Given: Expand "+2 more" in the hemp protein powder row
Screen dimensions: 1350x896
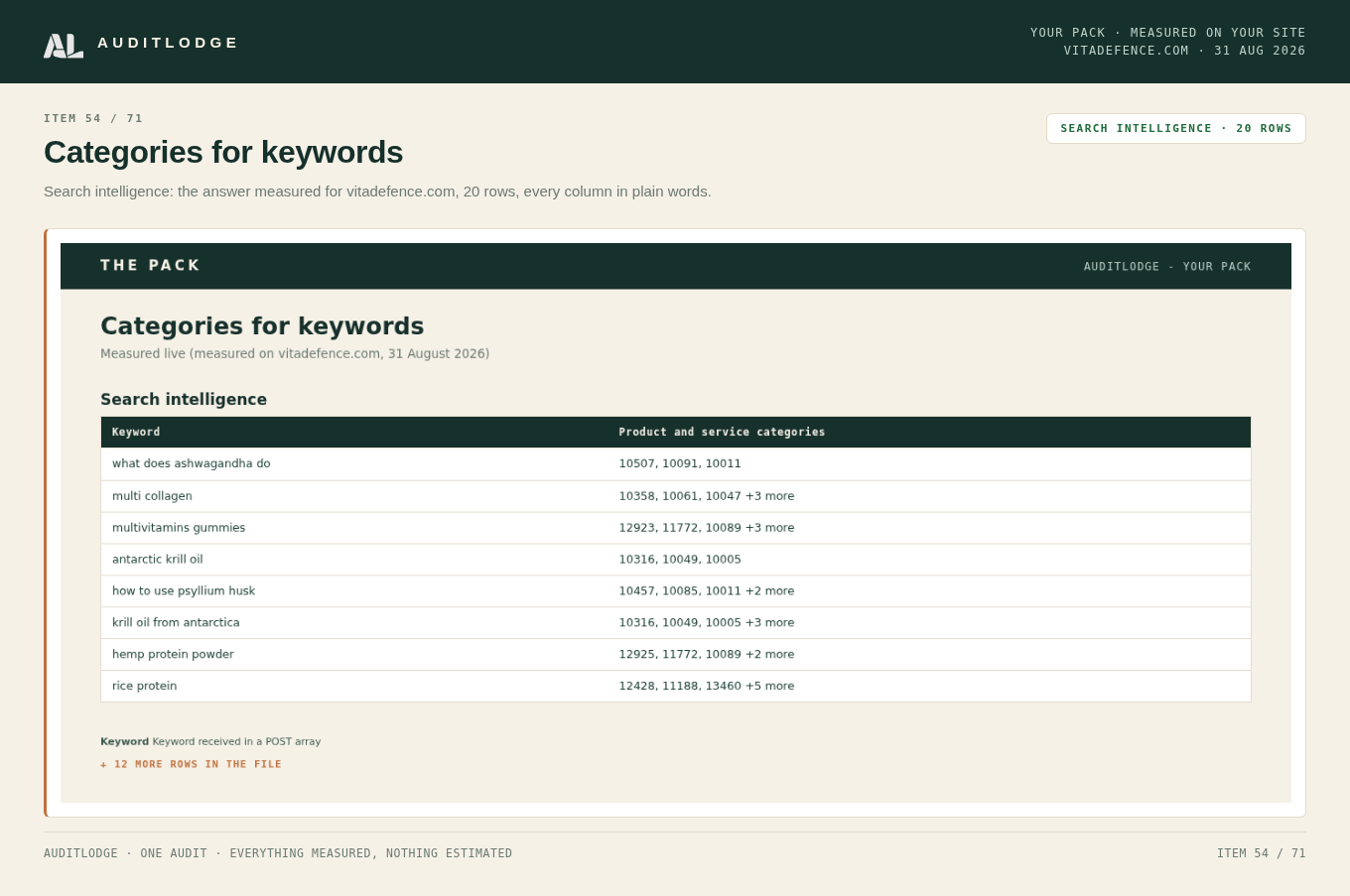Looking at the screenshot, I should [x=770, y=655].
